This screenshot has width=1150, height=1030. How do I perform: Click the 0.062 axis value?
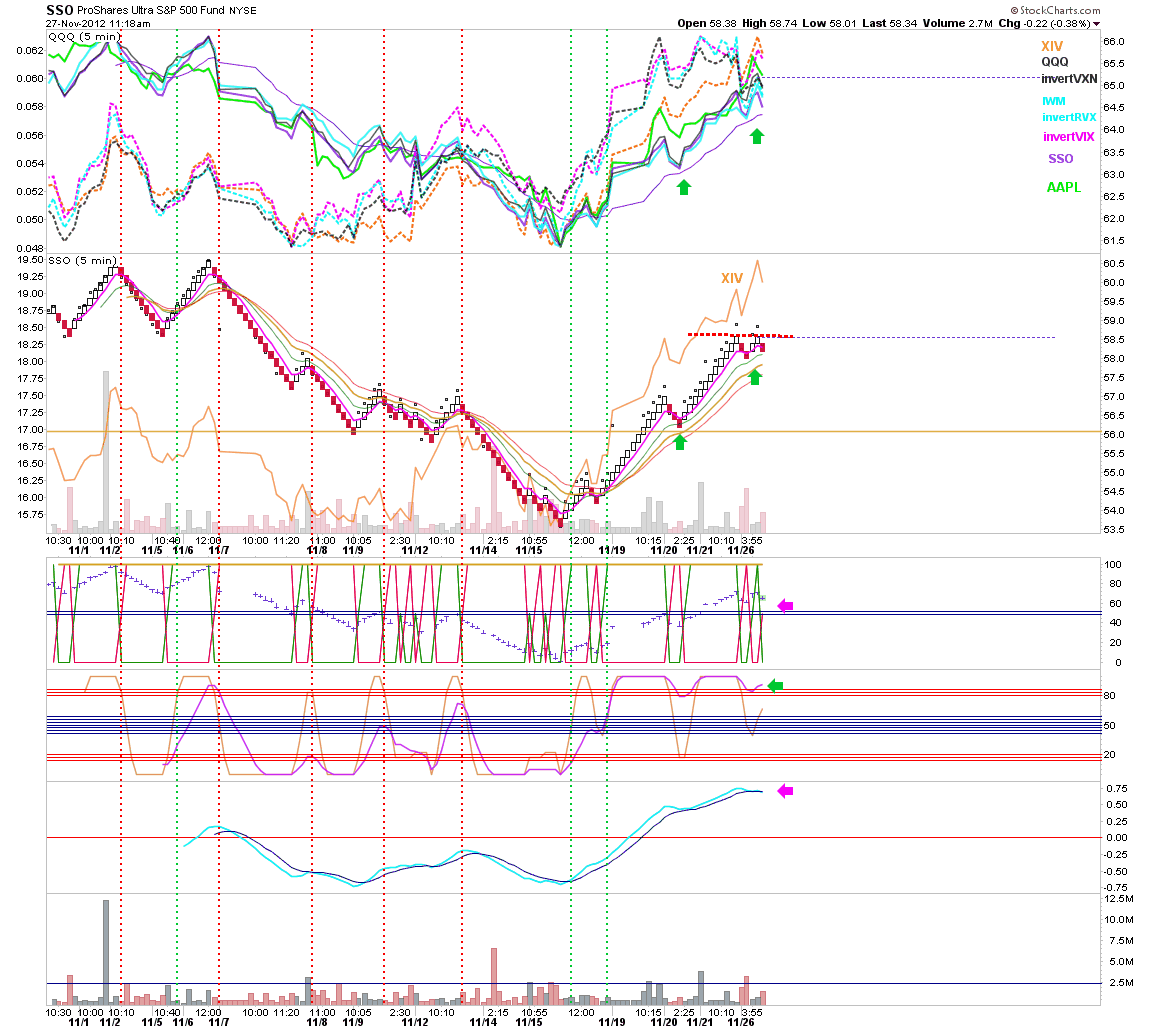pyautogui.click(x=30, y=51)
